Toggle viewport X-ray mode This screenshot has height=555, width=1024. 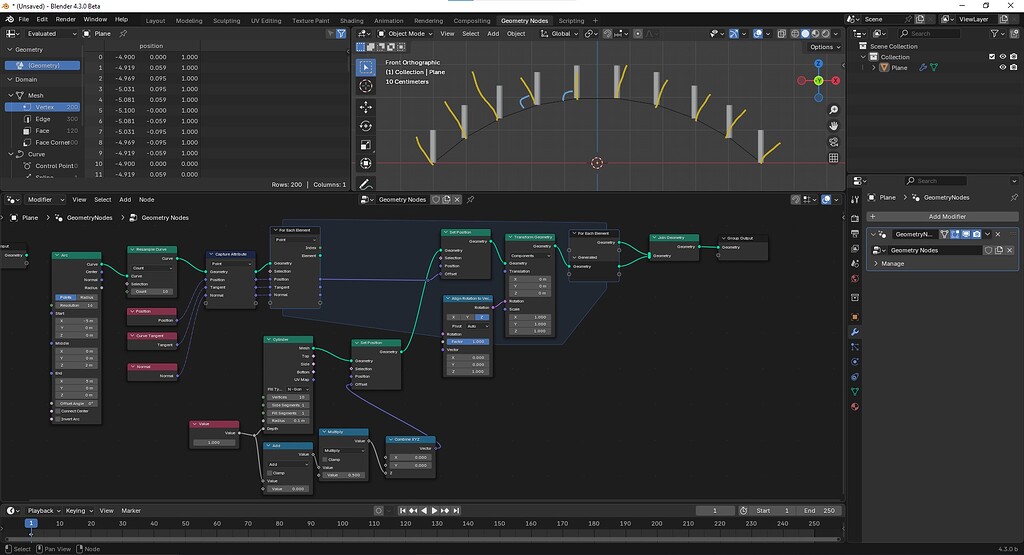point(782,33)
